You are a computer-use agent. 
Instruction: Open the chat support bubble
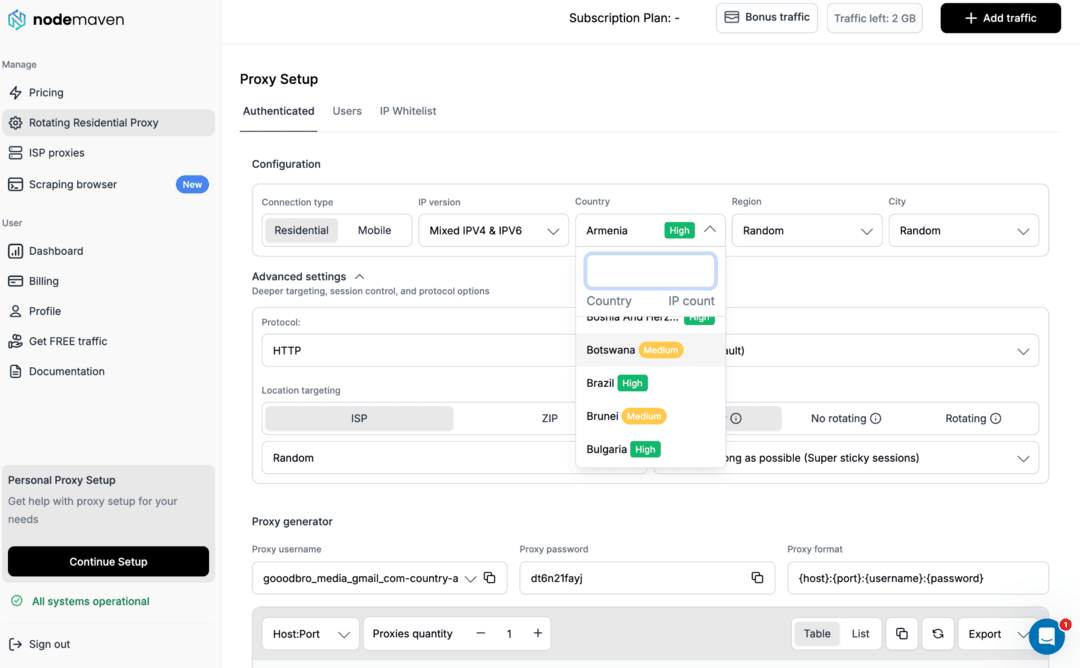(1047, 636)
